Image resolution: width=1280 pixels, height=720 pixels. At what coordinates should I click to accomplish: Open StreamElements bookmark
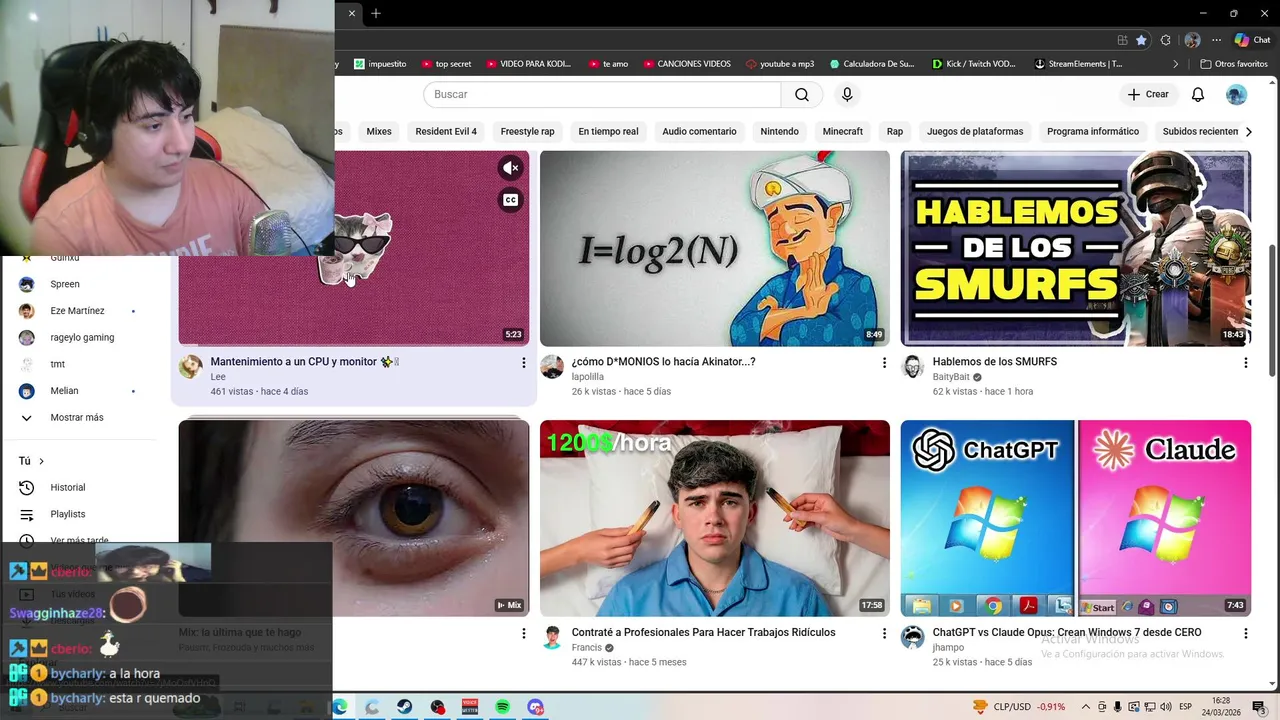[x=1078, y=63]
